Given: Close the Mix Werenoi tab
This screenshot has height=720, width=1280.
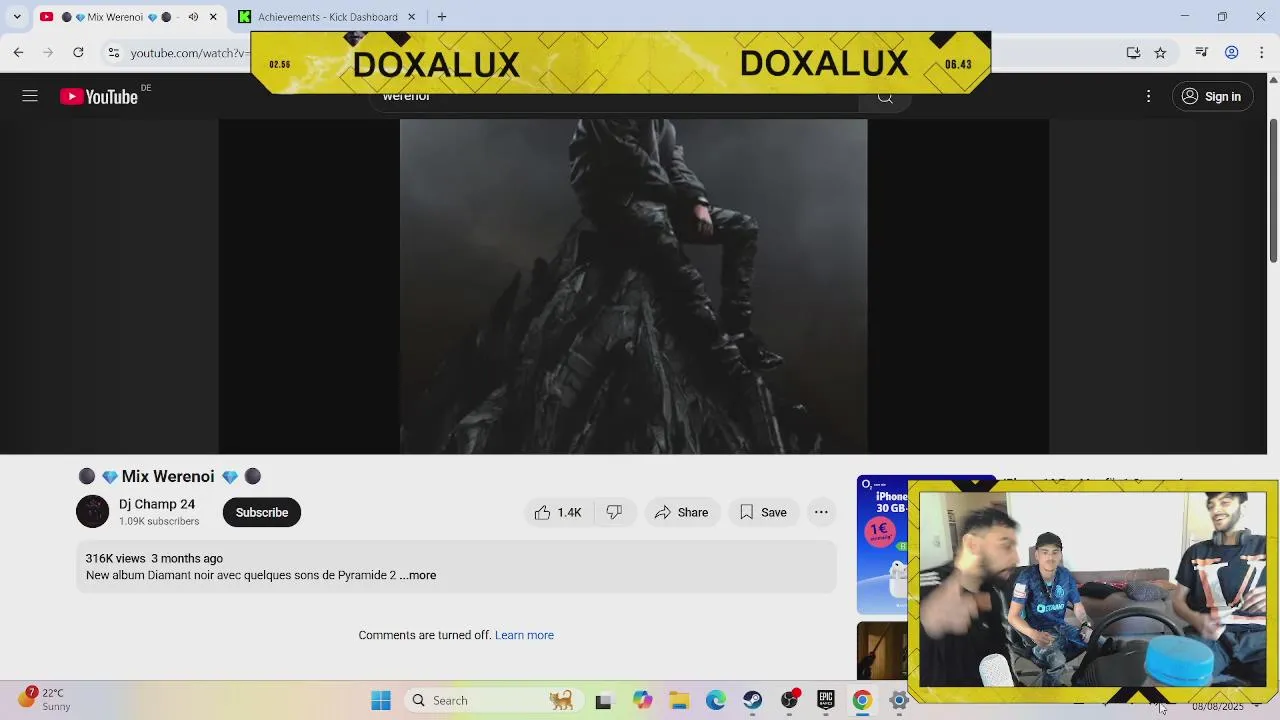Looking at the screenshot, I should click(x=213, y=17).
